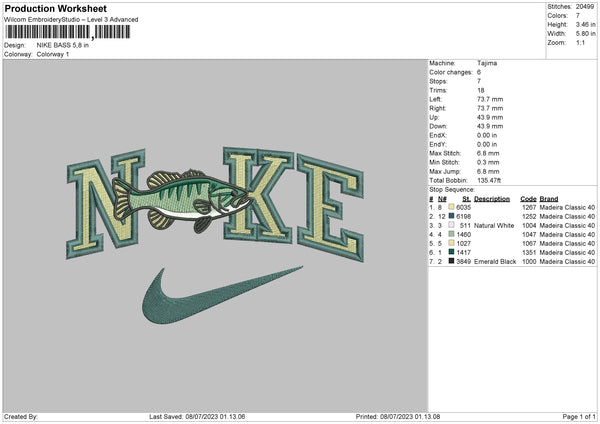
Task: Click the 'St.' column header
Action: [466, 199]
